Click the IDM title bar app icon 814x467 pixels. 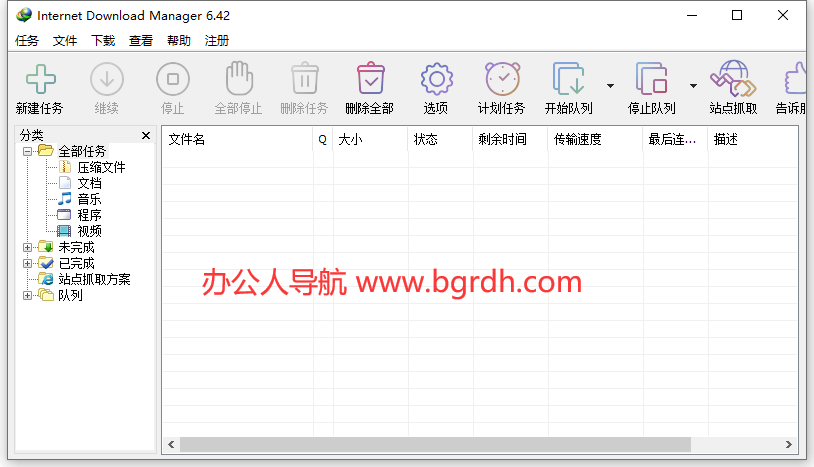[x=24, y=15]
